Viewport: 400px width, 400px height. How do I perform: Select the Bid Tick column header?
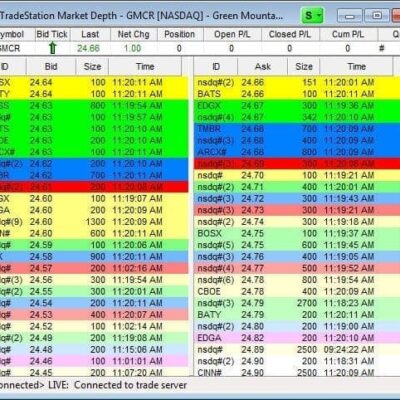52,34
